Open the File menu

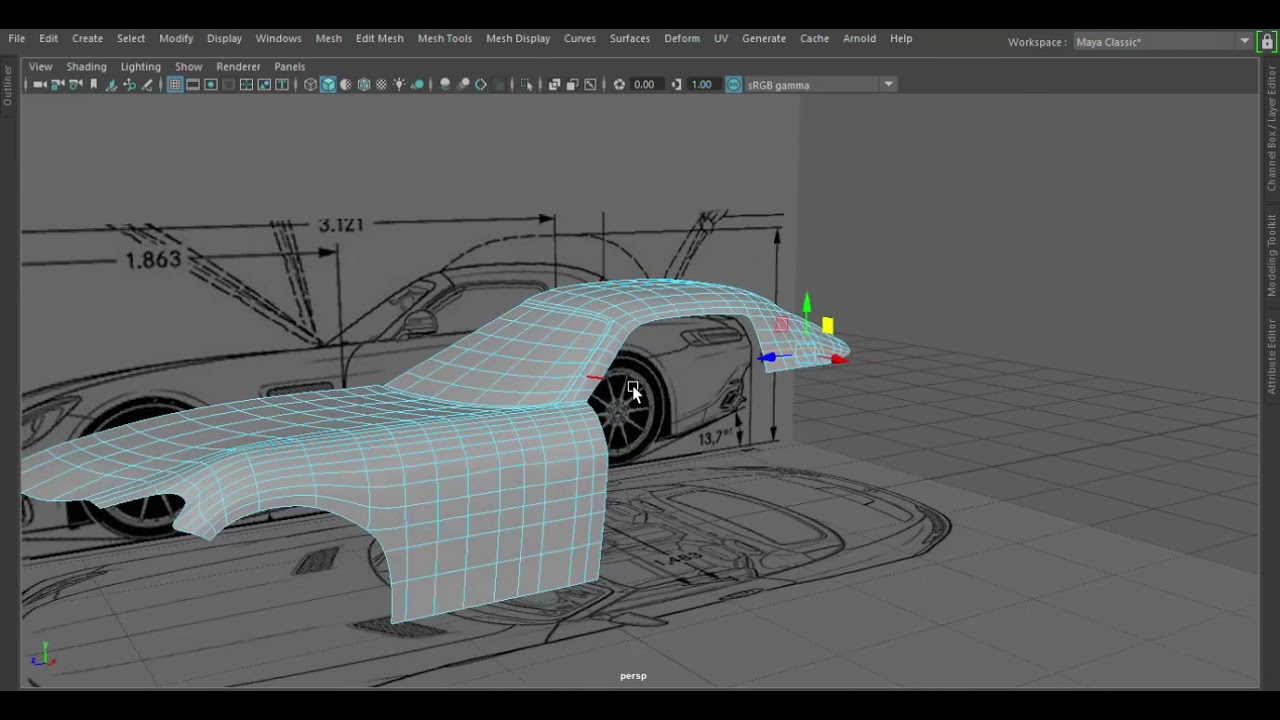click(x=17, y=38)
